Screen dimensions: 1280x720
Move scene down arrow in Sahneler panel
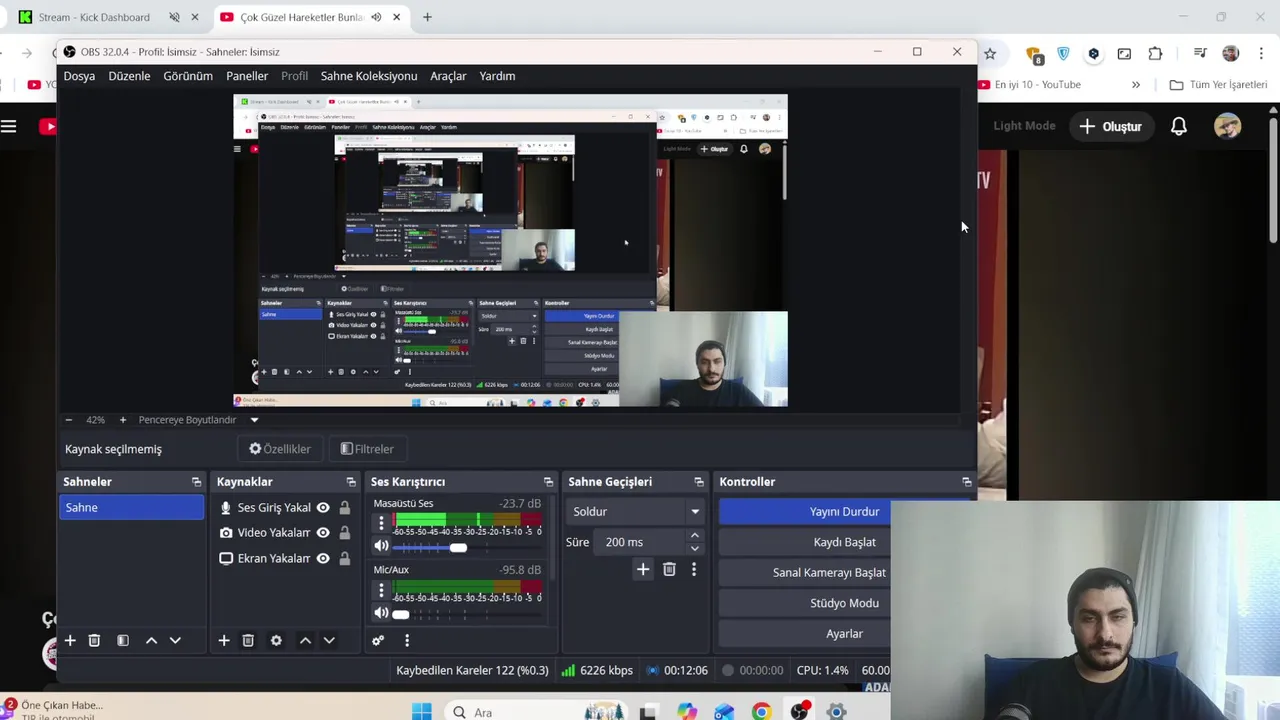[175, 640]
